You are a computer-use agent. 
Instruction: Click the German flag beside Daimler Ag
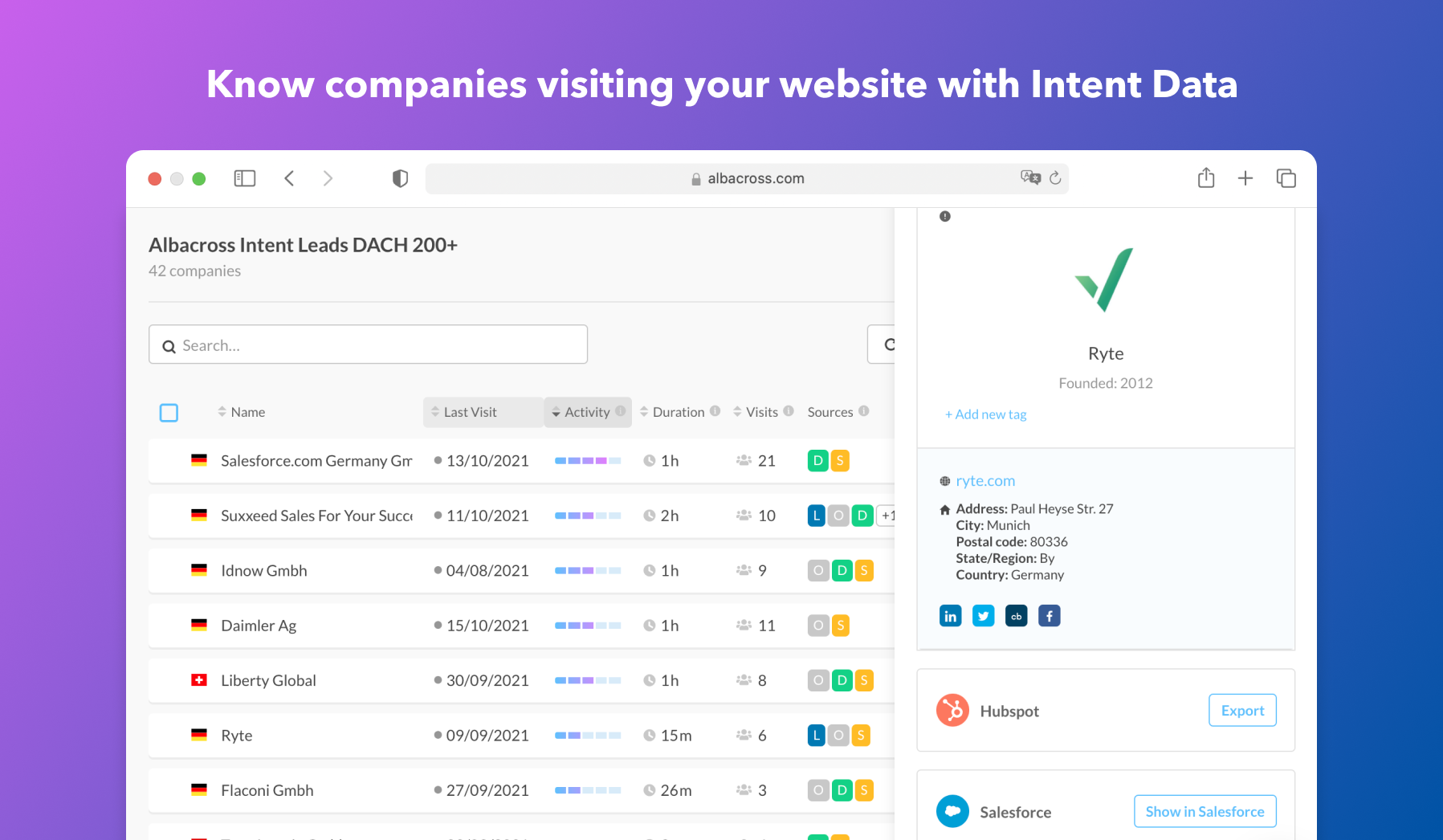click(199, 625)
